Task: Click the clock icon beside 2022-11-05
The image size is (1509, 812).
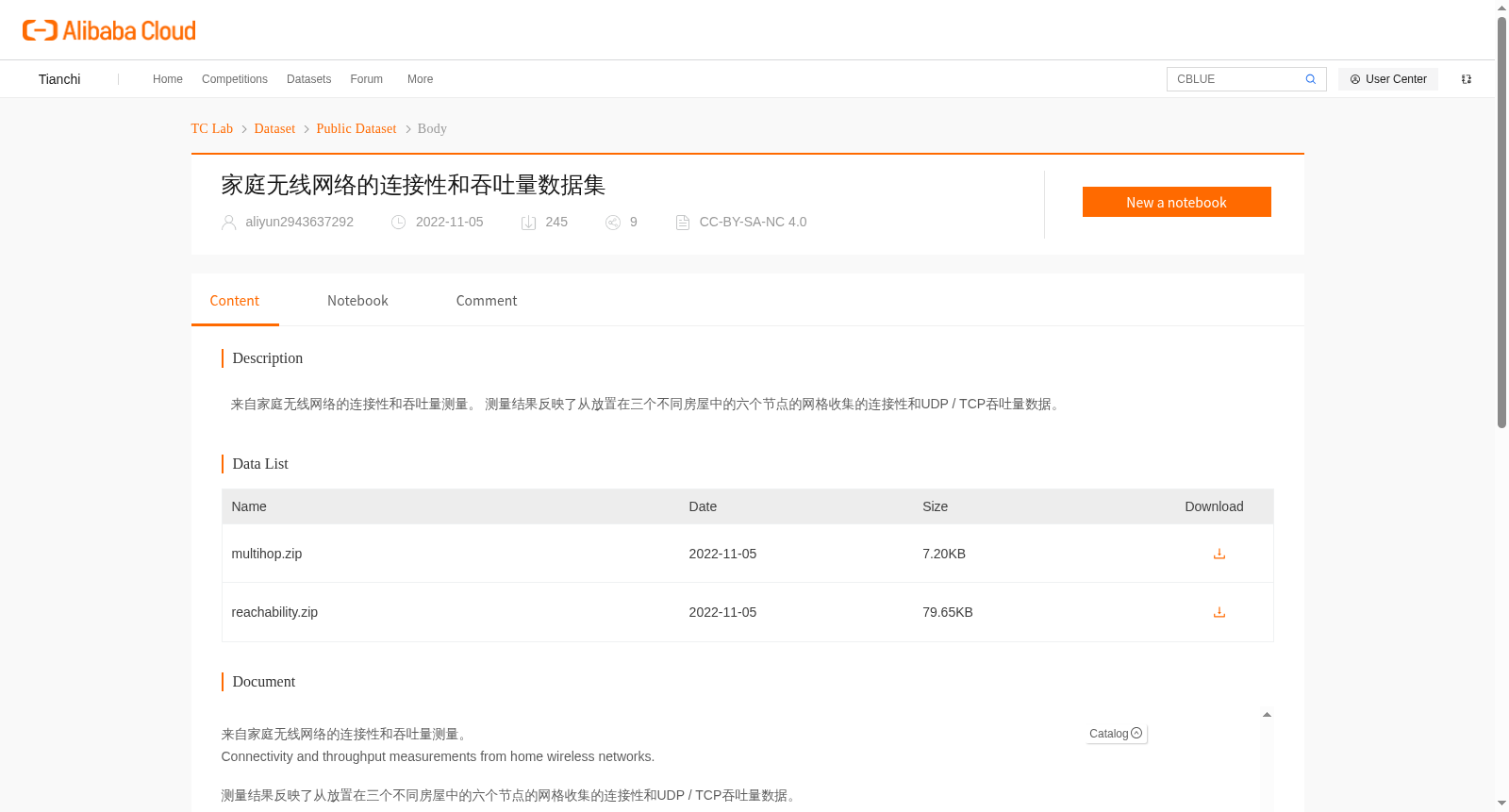Action: pos(399,223)
